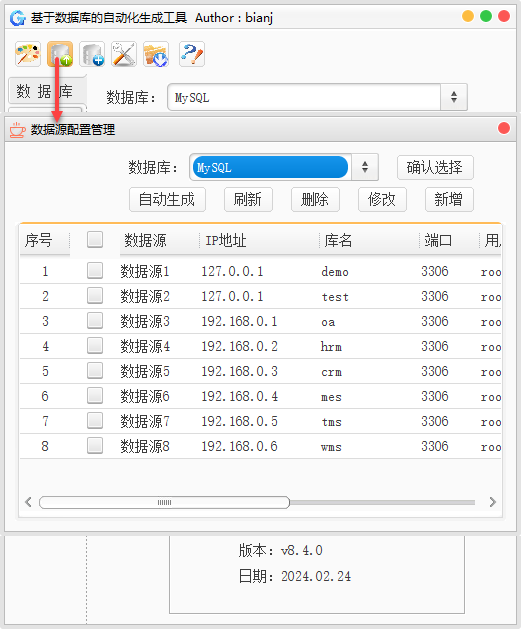Click the scrollbar right arrow
521x629 pixels.
(x=493, y=502)
